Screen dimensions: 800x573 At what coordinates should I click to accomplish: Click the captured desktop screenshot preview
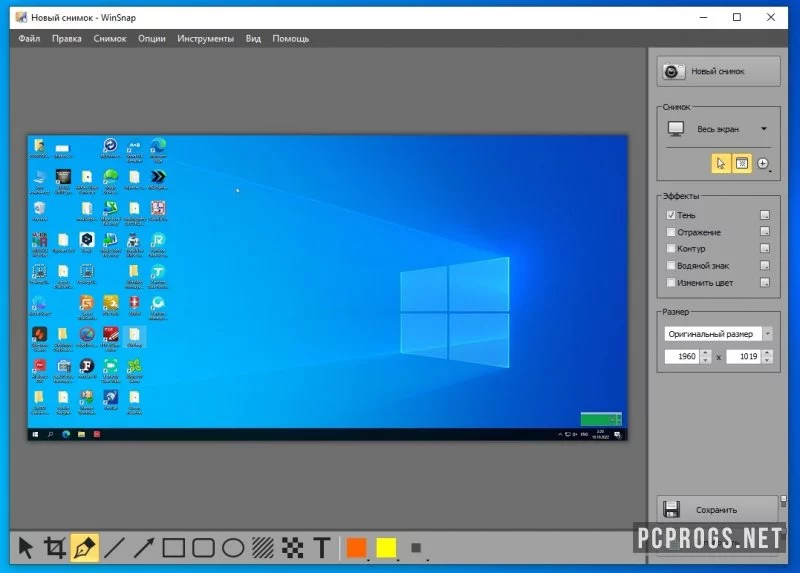[x=328, y=288]
